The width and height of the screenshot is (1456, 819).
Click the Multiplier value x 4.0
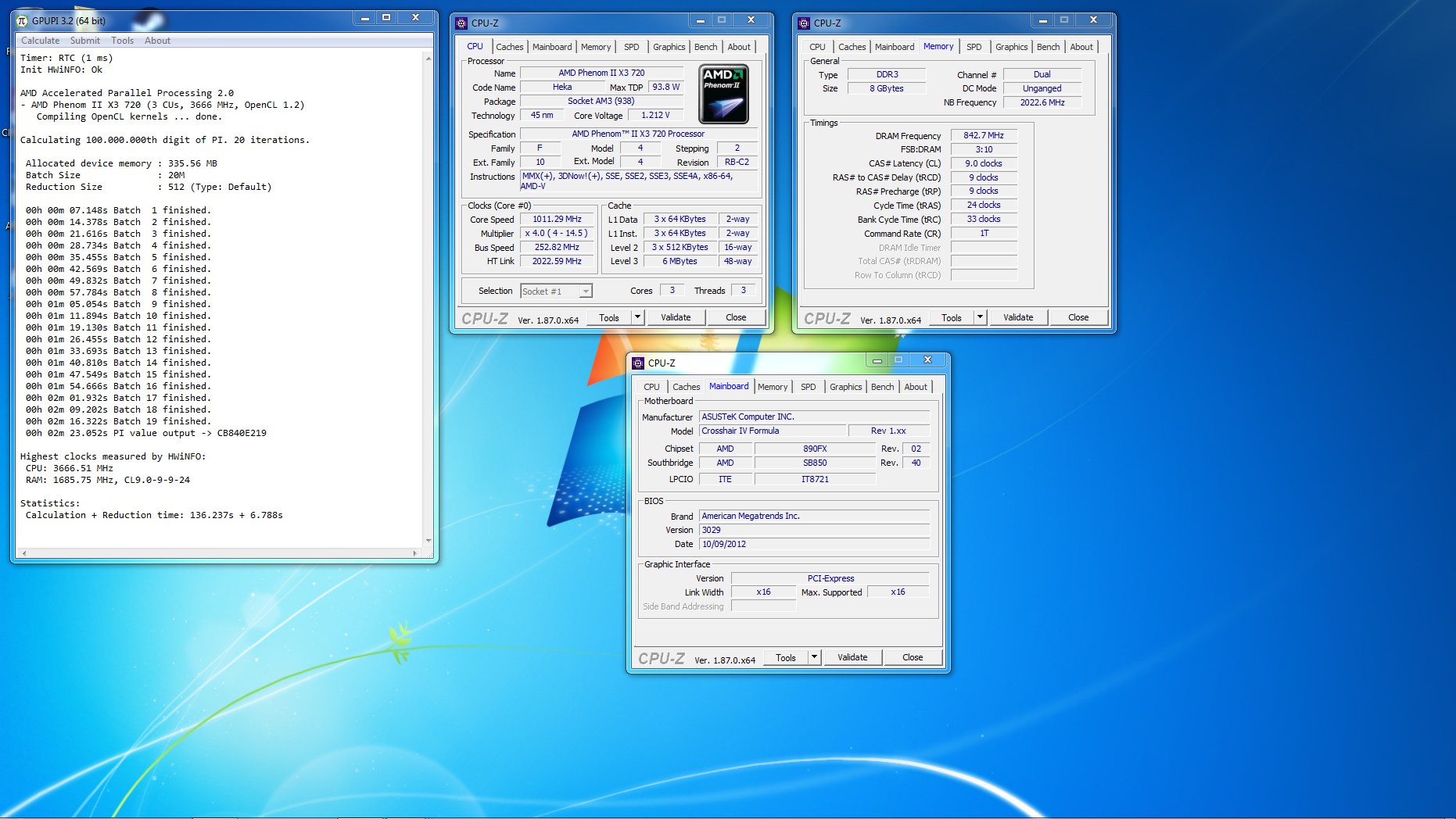tap(556, 233)
